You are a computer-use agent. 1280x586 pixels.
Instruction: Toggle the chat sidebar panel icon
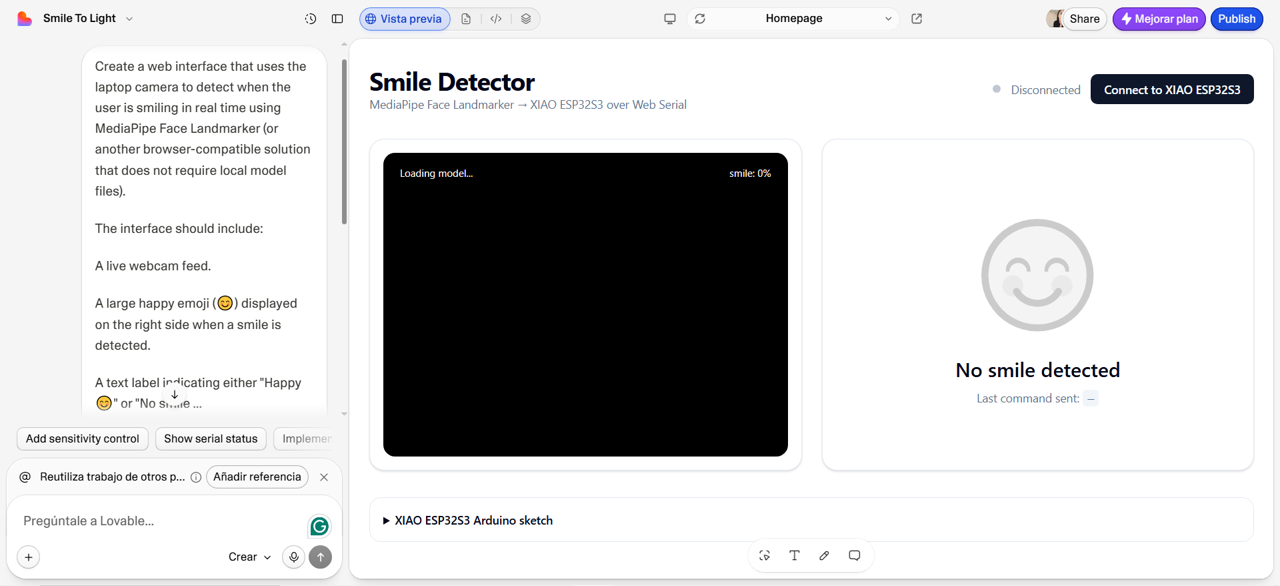click(x=337, y=19)
